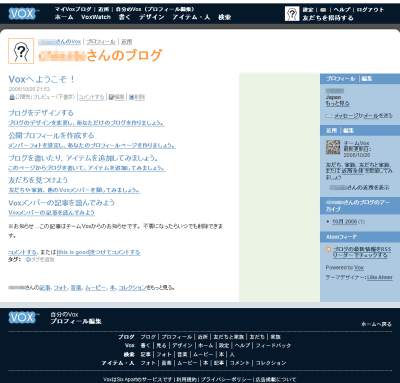Click プロフィール link above blog title

(x=101, y=42)
